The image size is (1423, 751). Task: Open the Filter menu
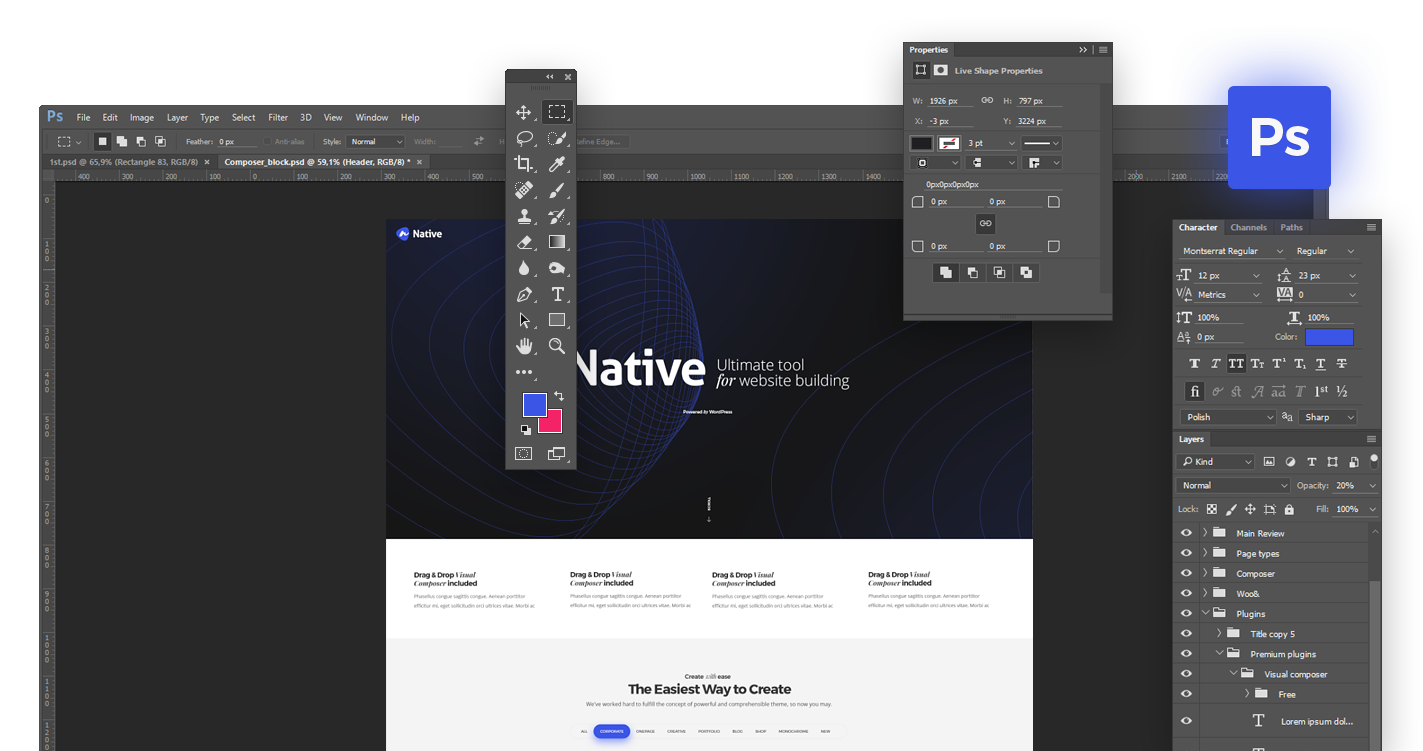(x=278, y=117)
